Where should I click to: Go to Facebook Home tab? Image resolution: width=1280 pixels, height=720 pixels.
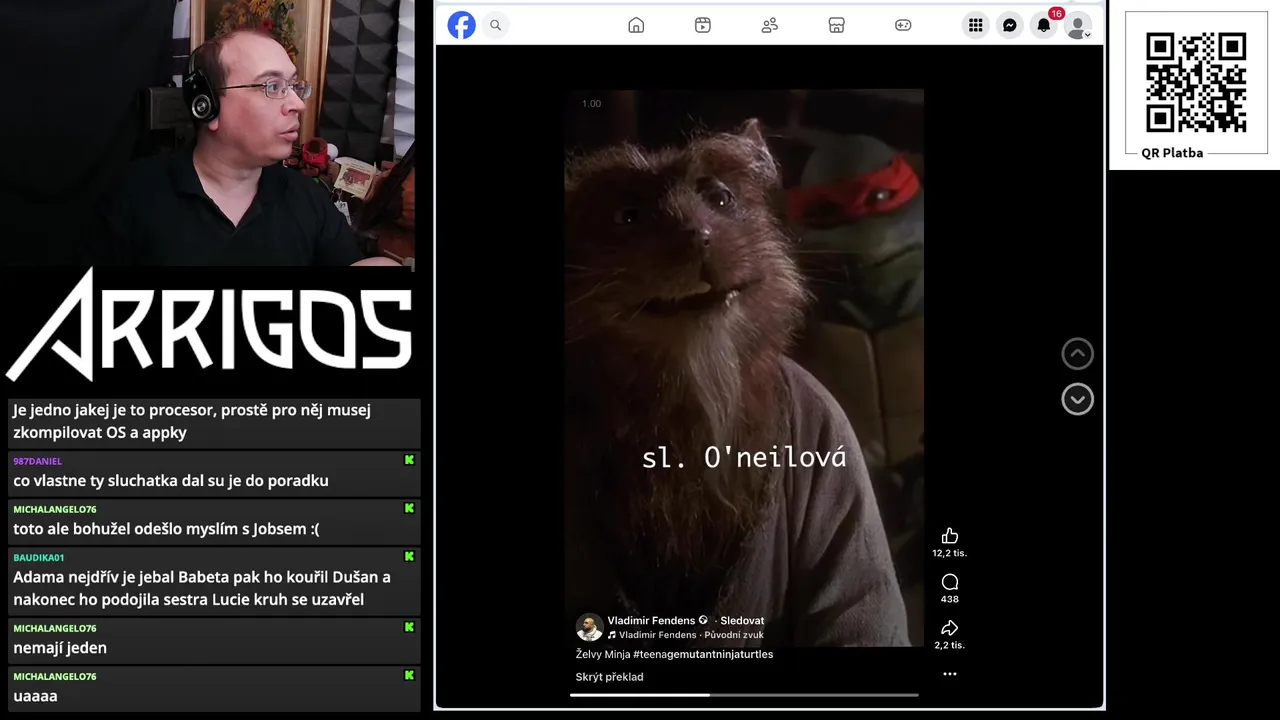pos(636,25)
